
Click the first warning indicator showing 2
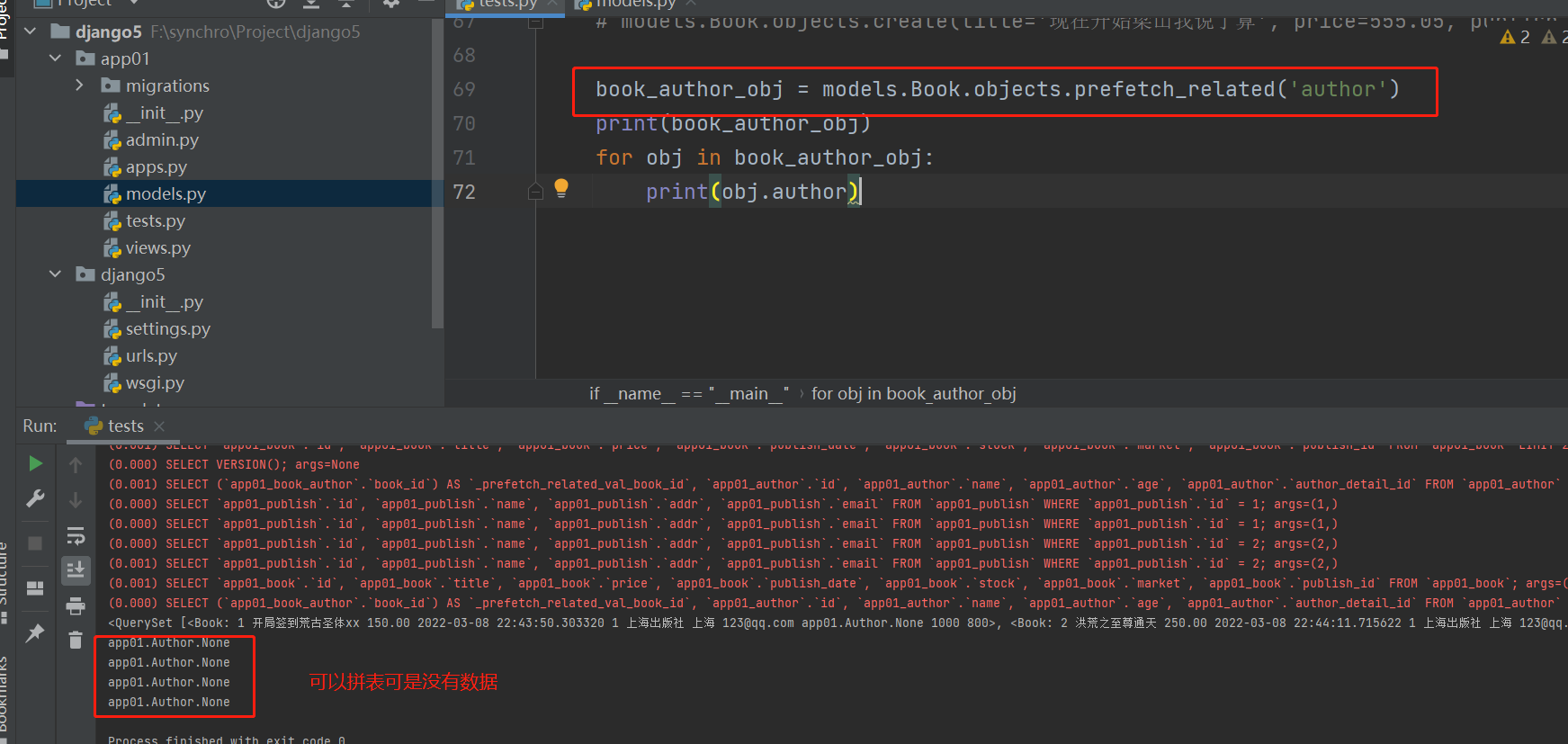coord(1515,37)
